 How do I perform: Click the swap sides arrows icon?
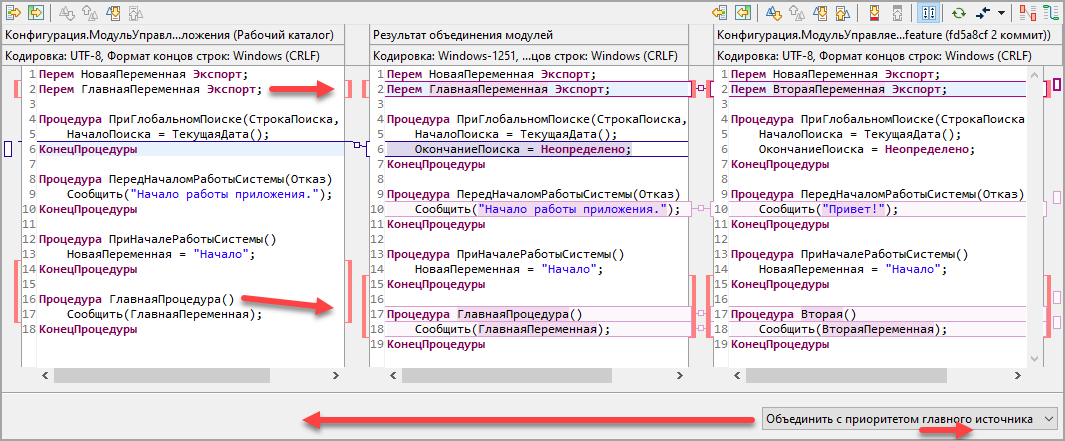click(982, 12)
